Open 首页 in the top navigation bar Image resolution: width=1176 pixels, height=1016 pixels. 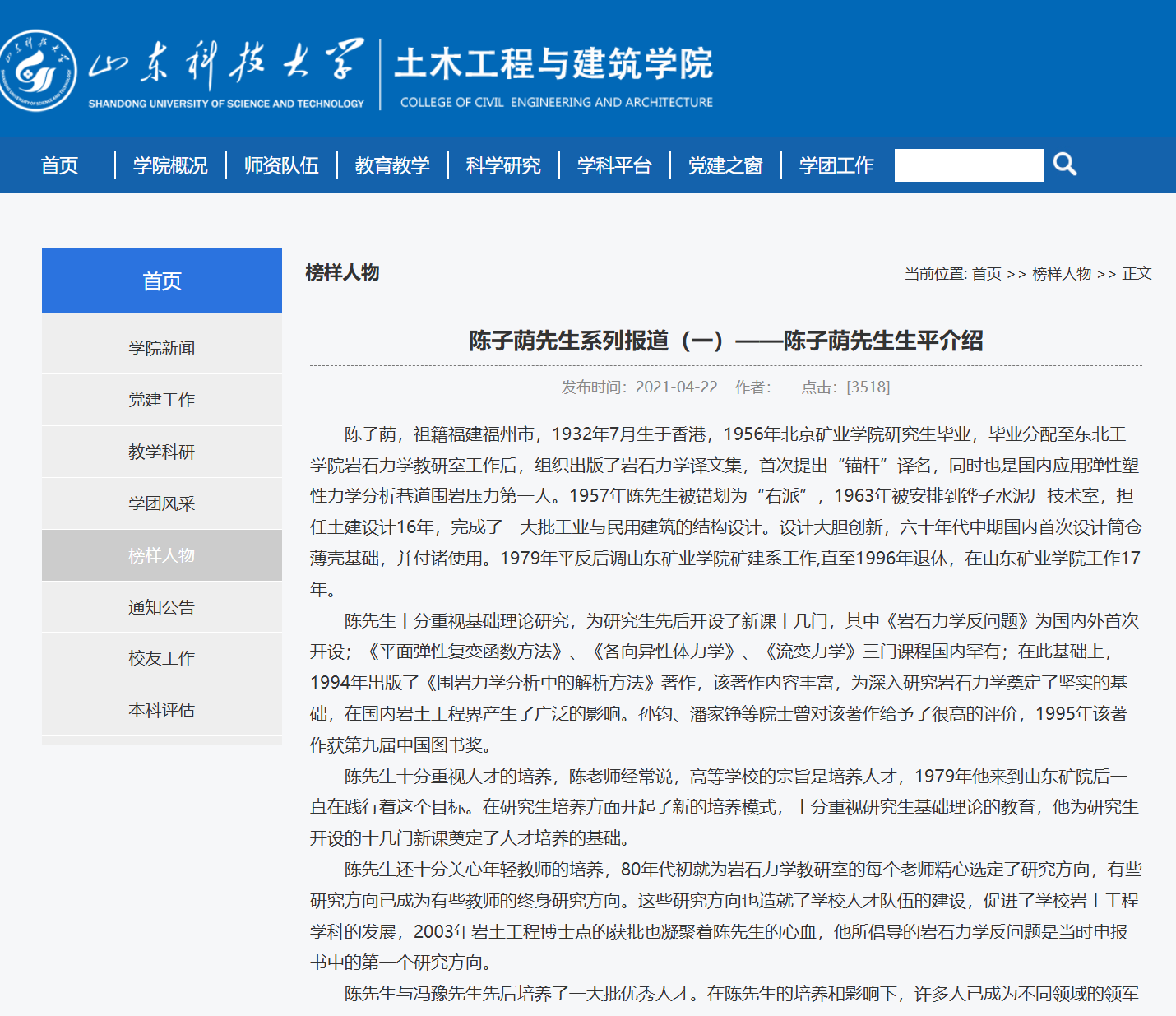click(x=59, y=165)
